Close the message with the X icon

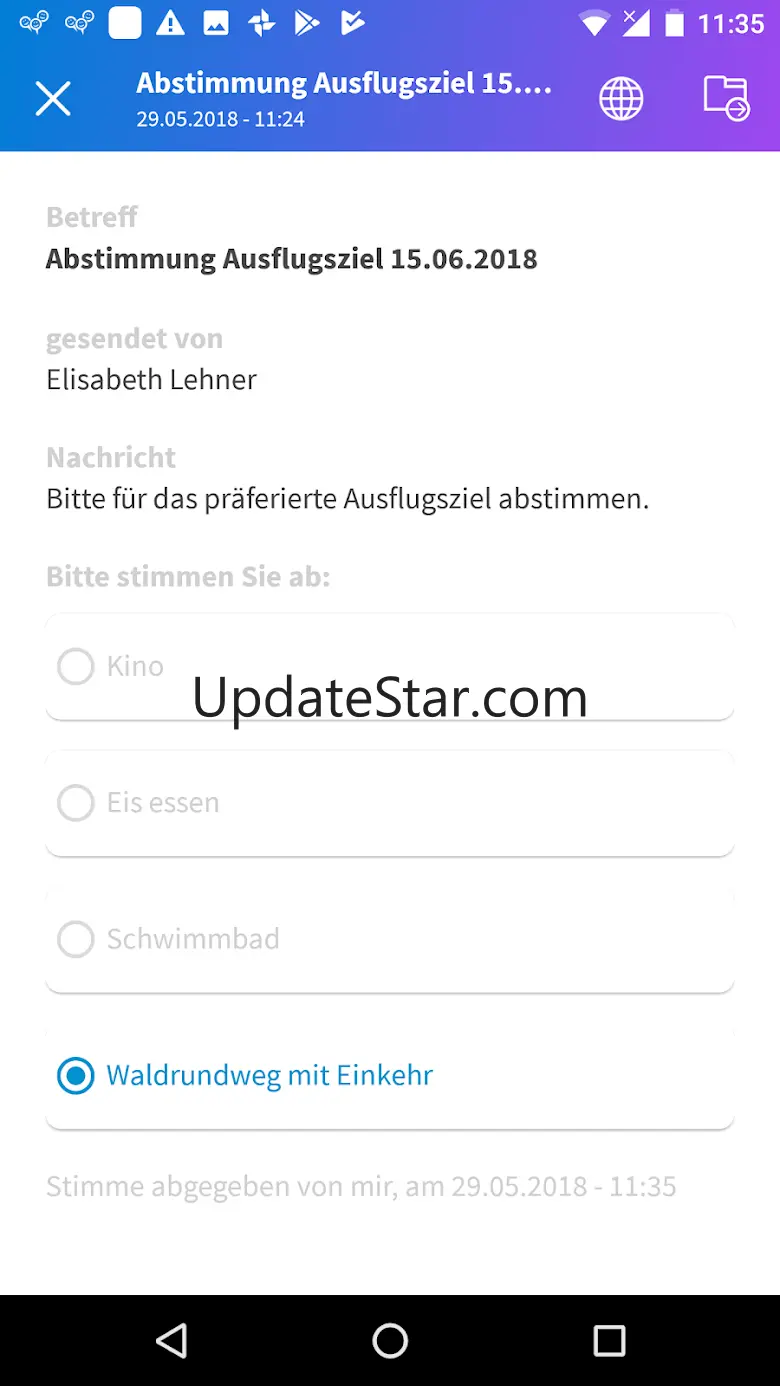tap(53, 98)
